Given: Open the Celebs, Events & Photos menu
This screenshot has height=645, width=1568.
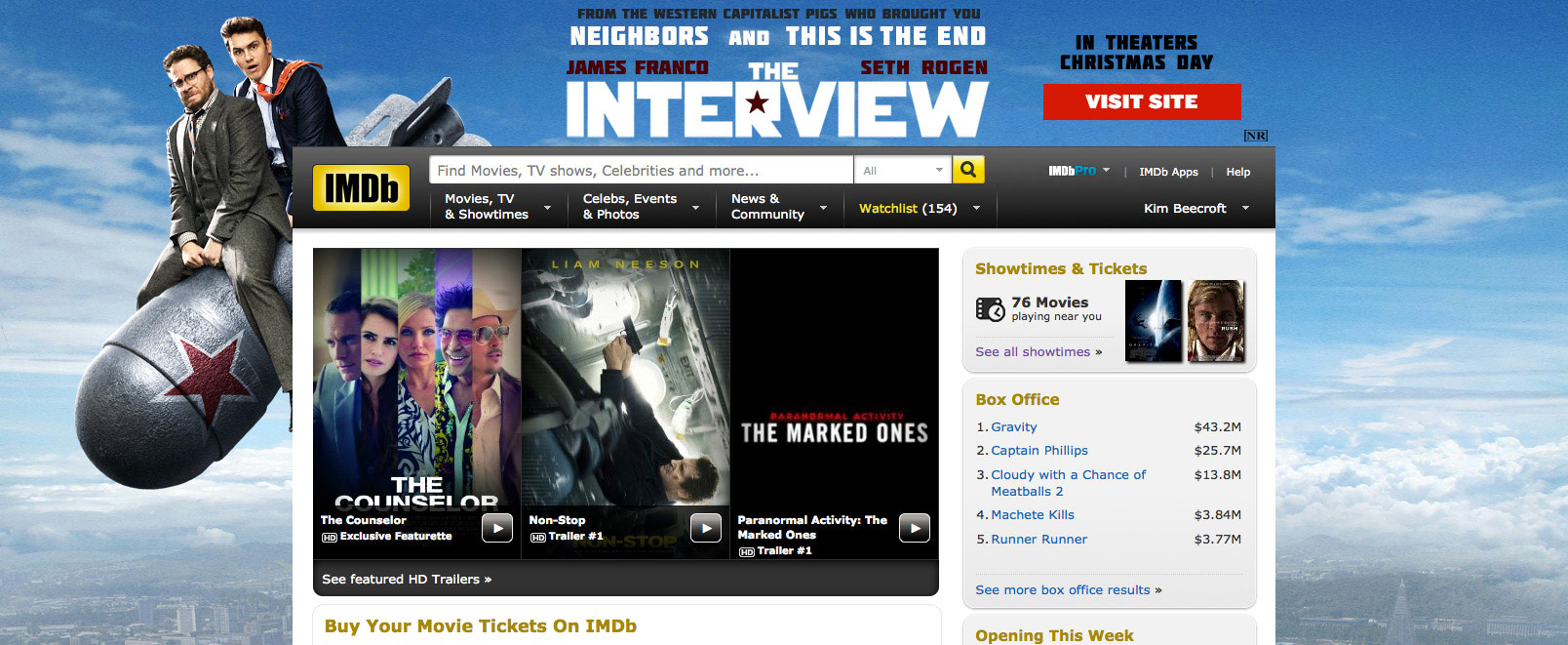Looking at the screenshot, I should click(x=641, y=207).
